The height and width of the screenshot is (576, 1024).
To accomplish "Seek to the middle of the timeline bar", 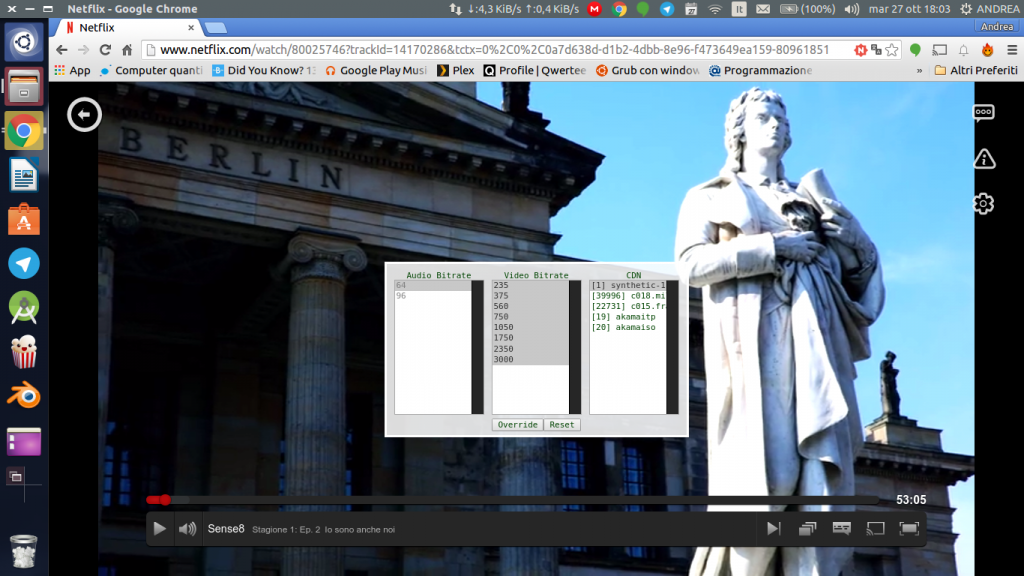I will pyautogui.click(x=513, y=500).
